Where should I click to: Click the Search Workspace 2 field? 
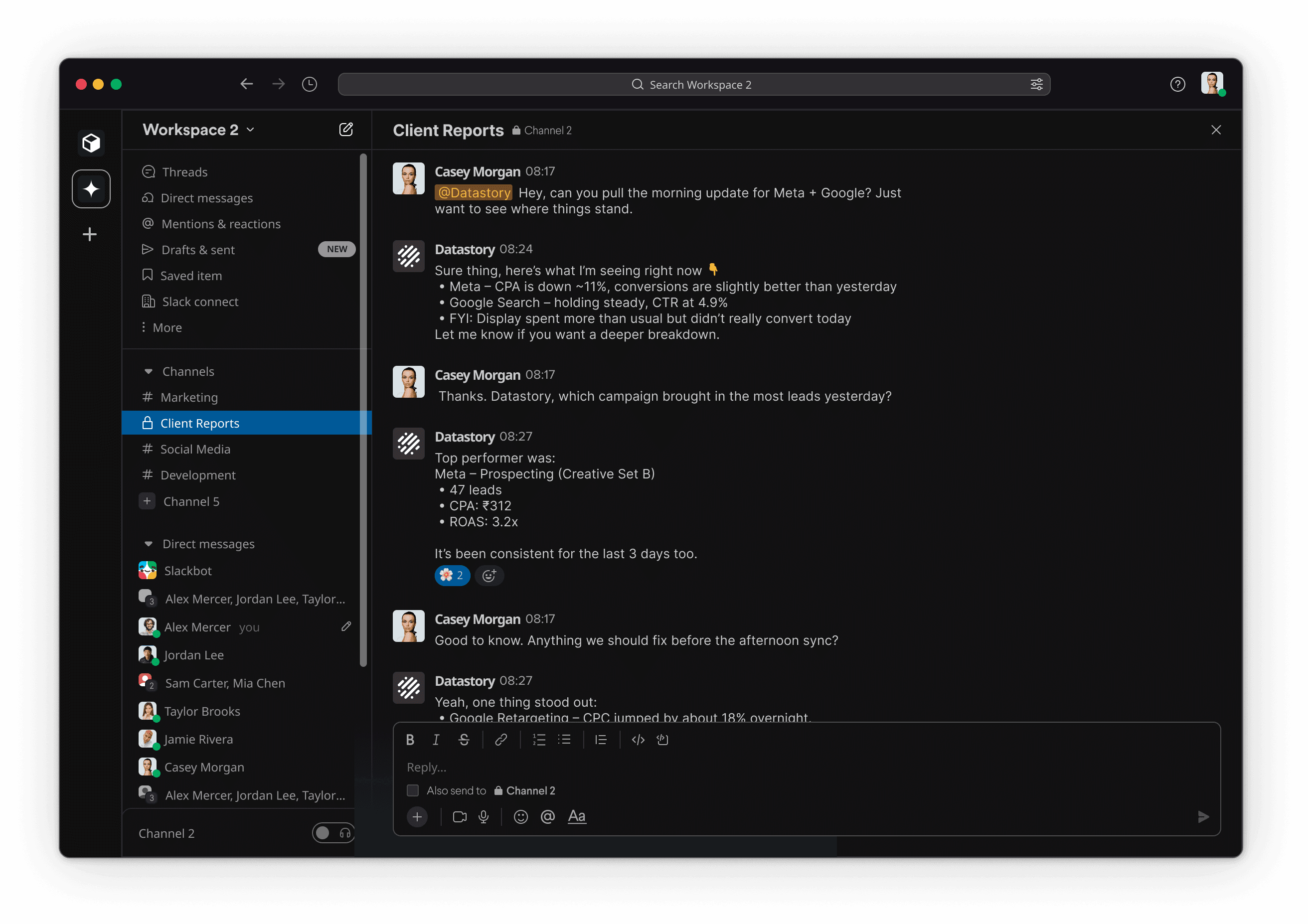pyautogui.click(x=693, y=84)
